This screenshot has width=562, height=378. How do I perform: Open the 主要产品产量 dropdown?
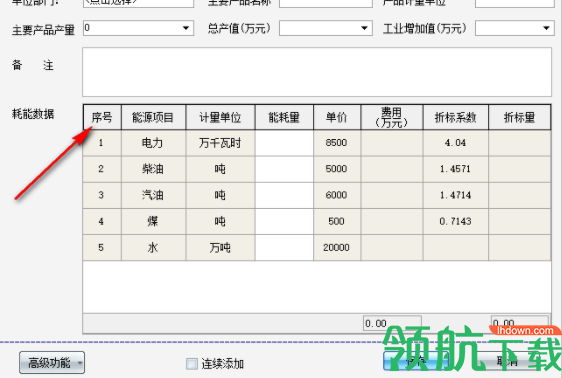click(x=185, y=28)
